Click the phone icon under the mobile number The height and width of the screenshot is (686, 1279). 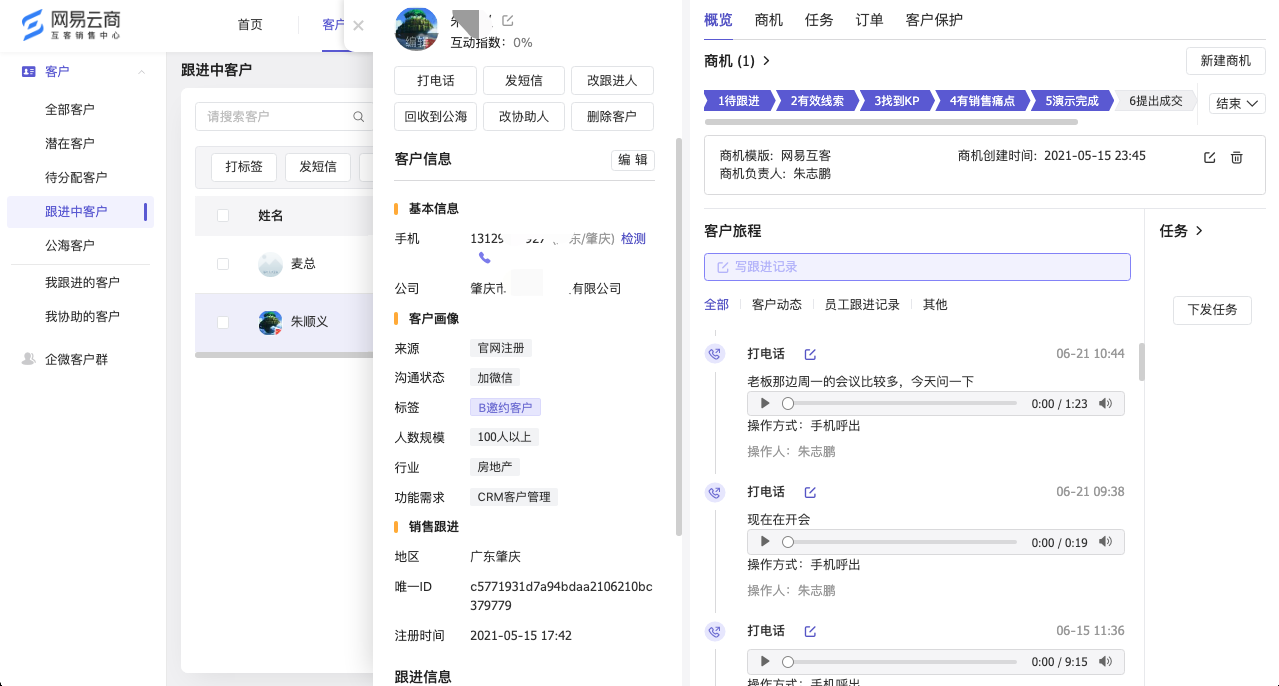pos(484,258)
